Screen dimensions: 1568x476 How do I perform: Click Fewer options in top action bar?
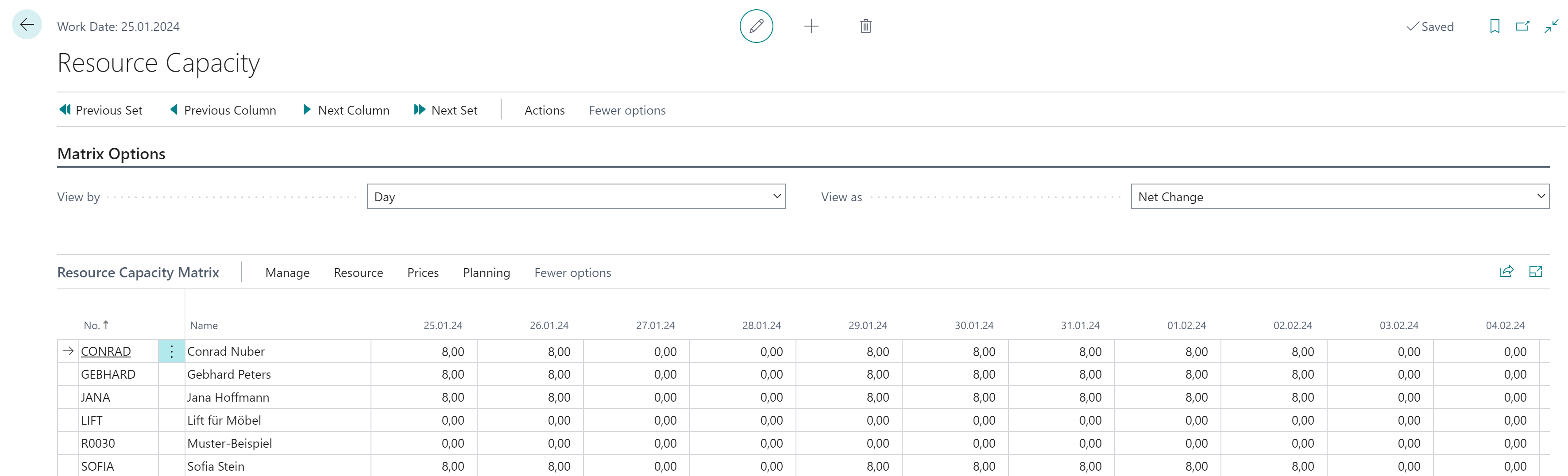pyautogui.click(x=627, y=110)
